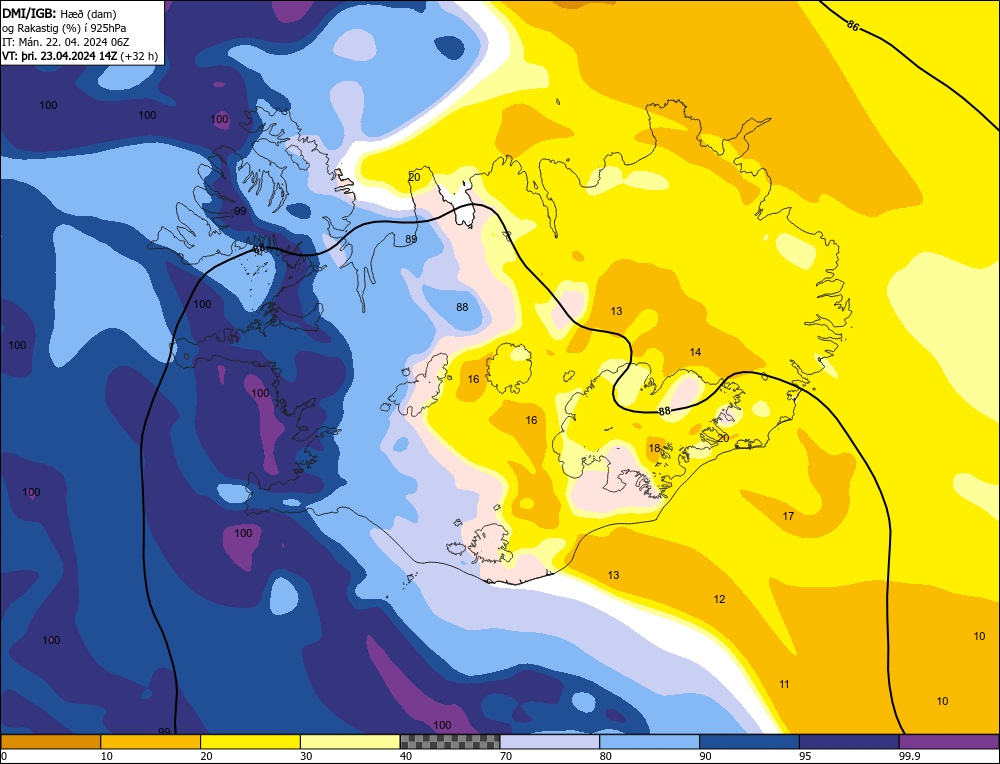Viewport: 1000px width, 764px height.
Task: Select the dark indigo 95–99.9 legend swatch
Action: 849,742
